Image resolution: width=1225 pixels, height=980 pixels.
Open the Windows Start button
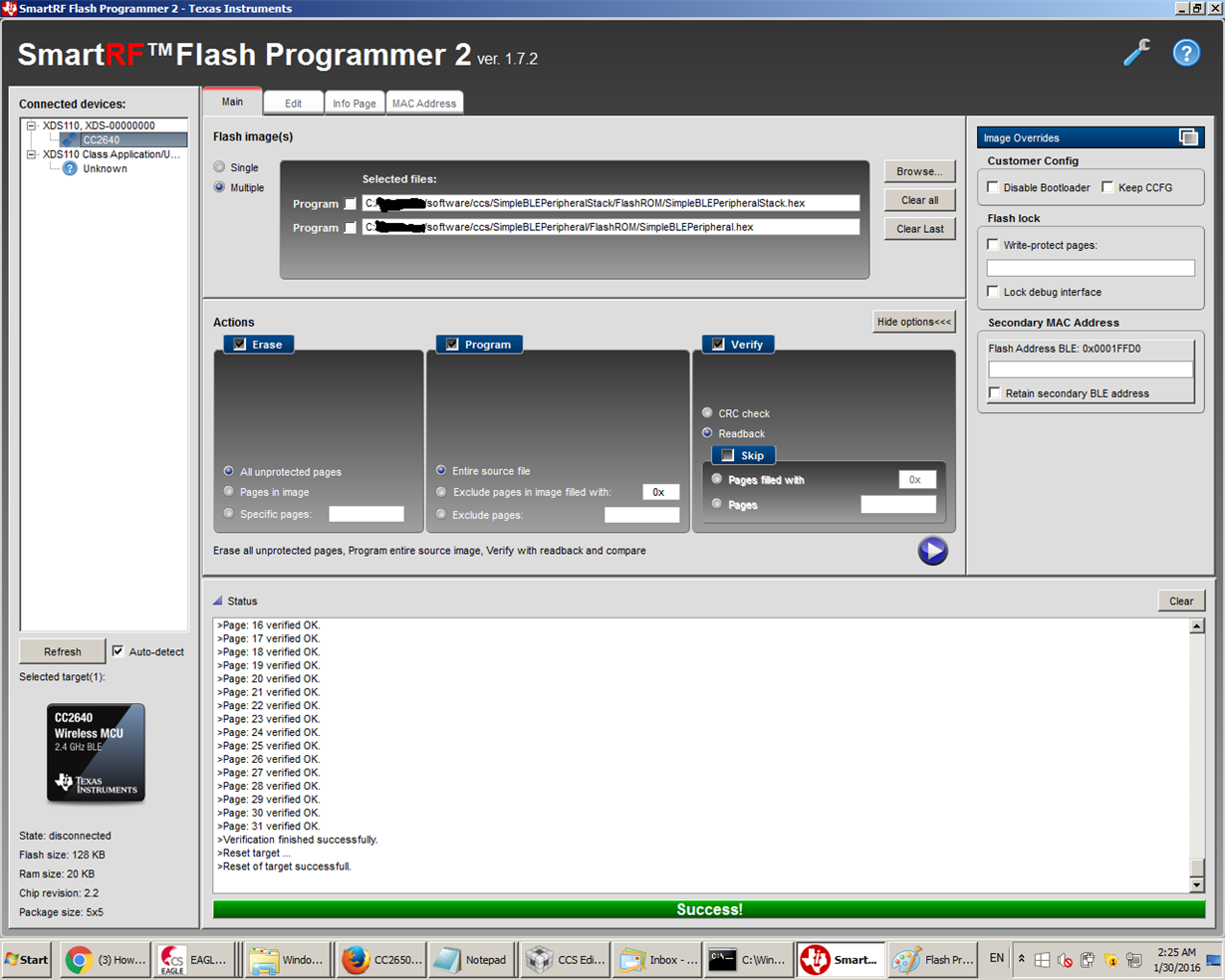(27, 960)
